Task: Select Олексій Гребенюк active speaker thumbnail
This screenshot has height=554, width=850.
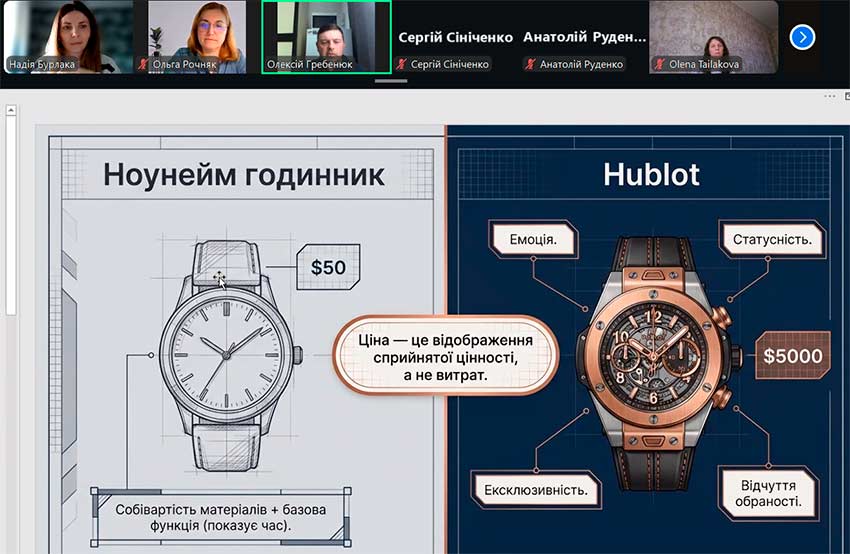Action: point(326,37)
